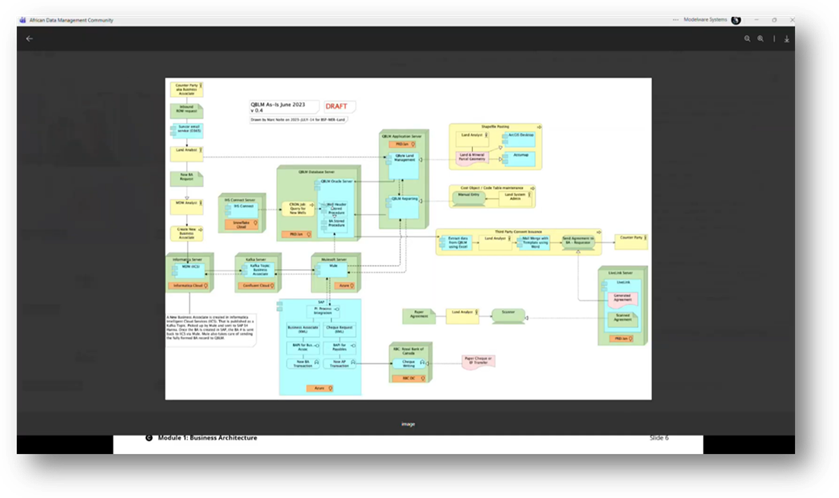Download the image with the download icon
The image size is (839, 498).
(787, 39)
